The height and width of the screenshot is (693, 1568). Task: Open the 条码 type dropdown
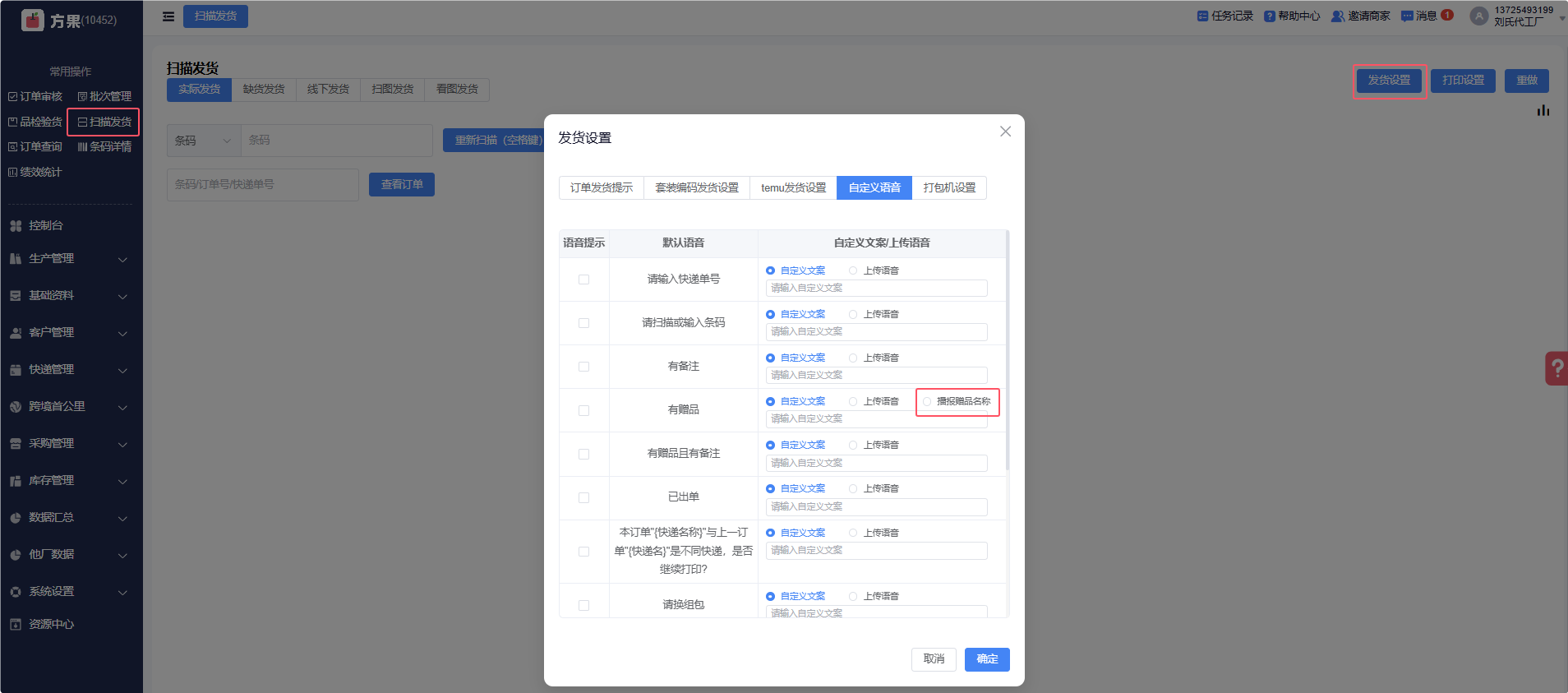[203, 141]
